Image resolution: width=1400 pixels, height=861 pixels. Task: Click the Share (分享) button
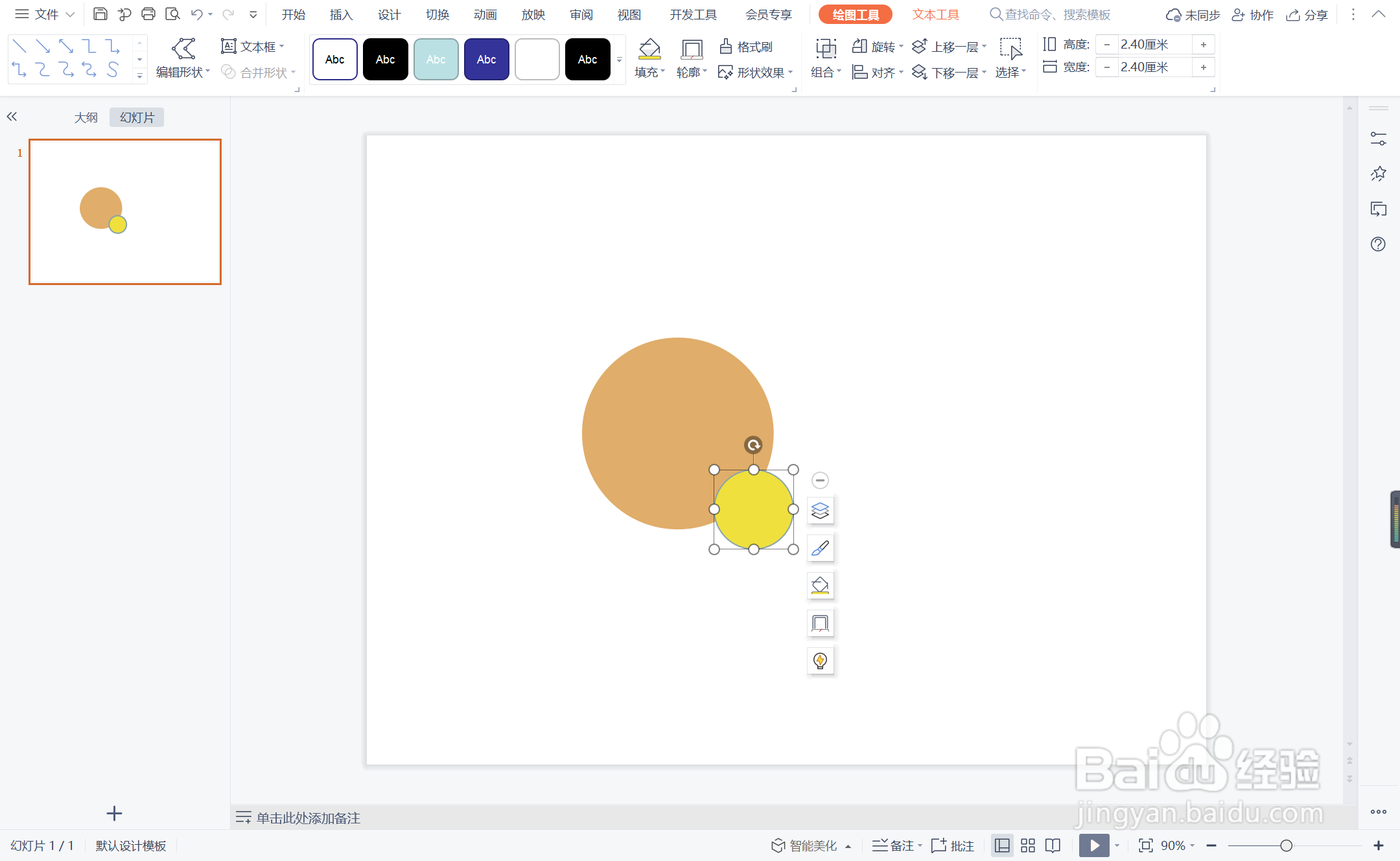coord(1307,14)
